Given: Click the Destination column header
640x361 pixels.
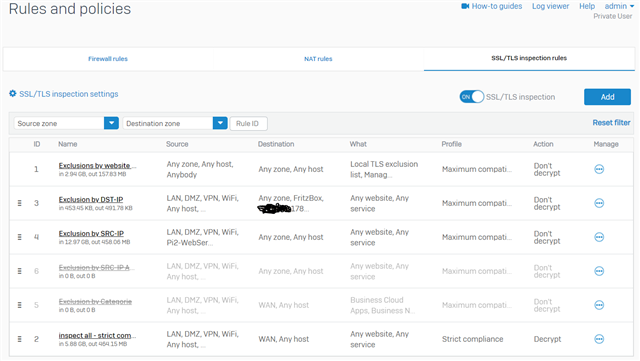Looking at the screenshot, I should click(276, 144).
